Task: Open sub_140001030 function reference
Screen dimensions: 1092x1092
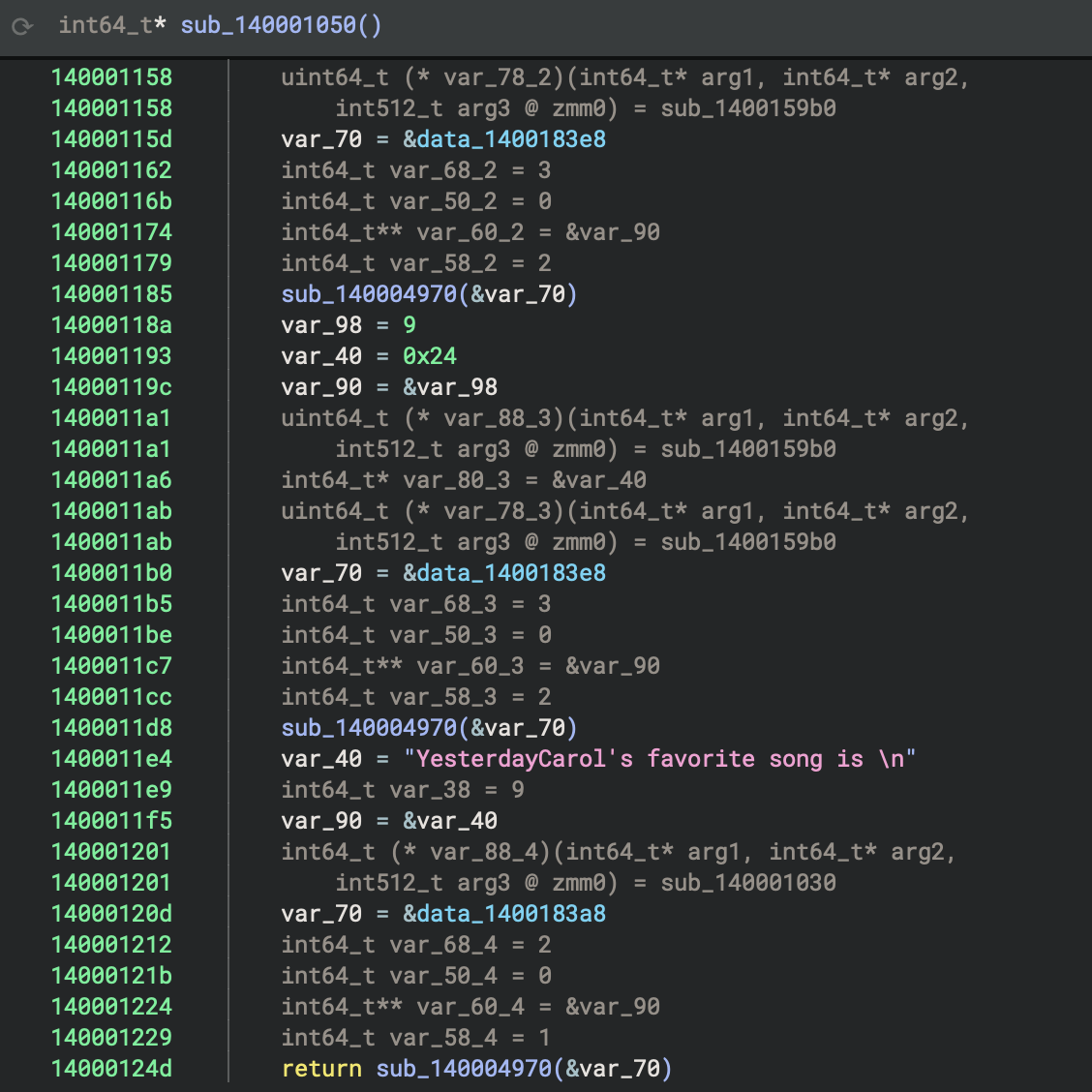Action: [748, 883]
